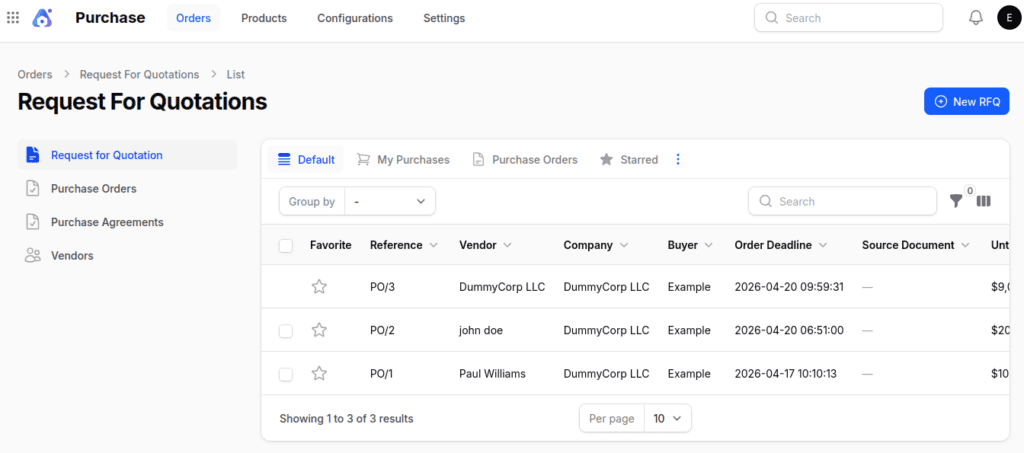
Task: Sort by the Vendor column chevron
Action: 507,245
